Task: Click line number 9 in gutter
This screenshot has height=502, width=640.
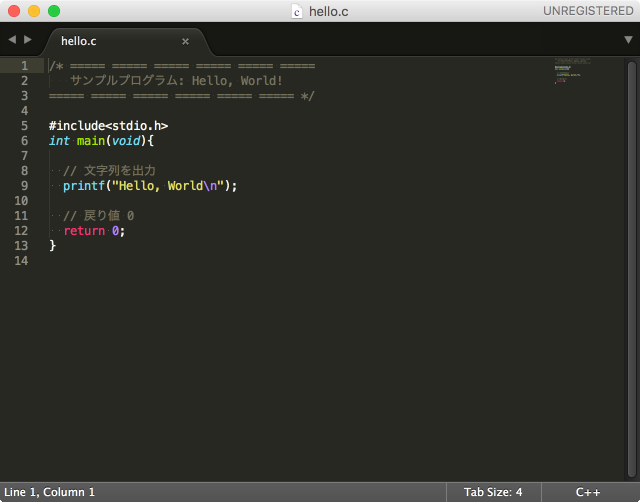Action: [24, 186]
